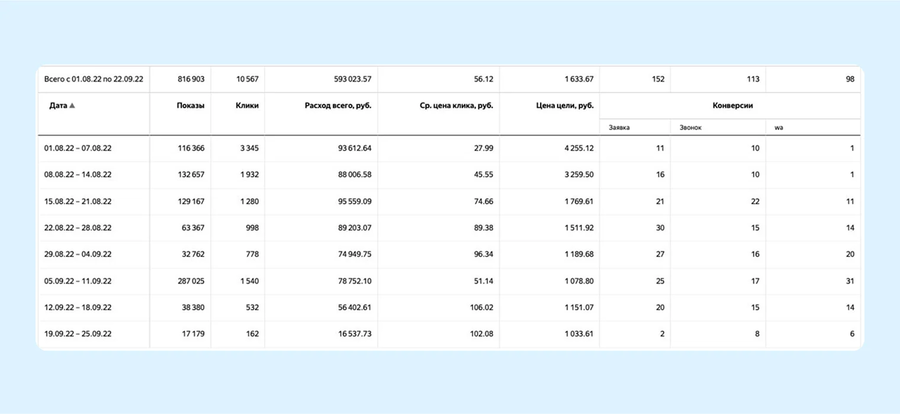Screen dimensions: 900x414
Task: Click impressions cell 287 025
Action: tap(191, 281)
